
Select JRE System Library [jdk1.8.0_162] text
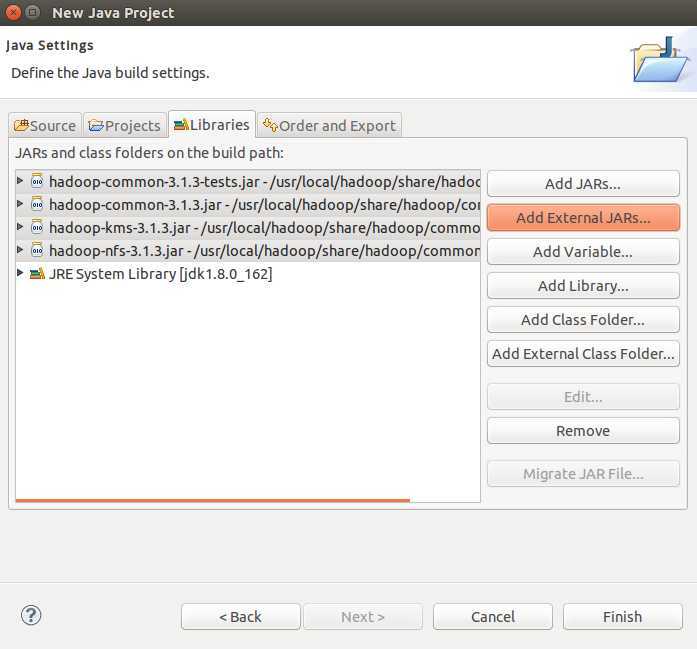click(160, 274)
